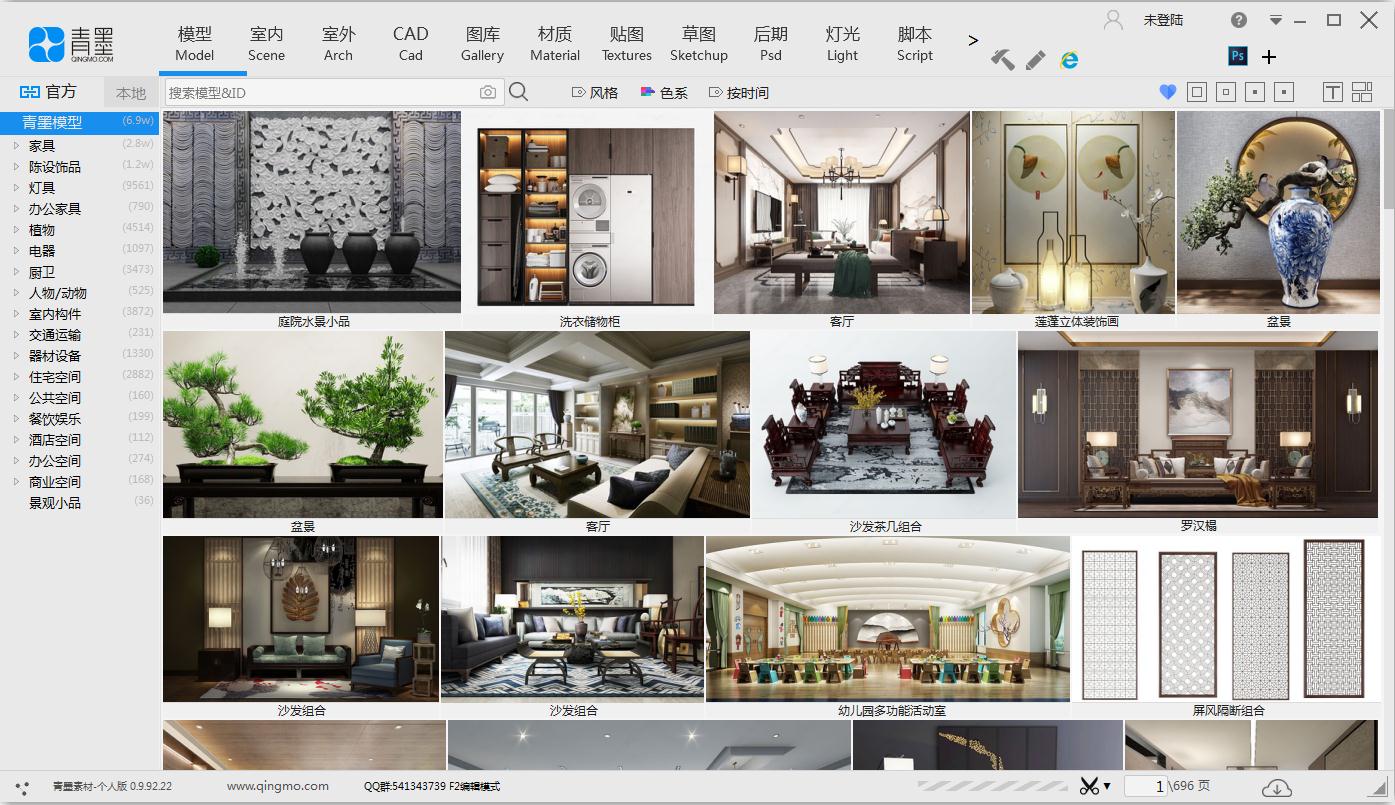Click the blue heart favorites icon
The height and width of the screenshot is (805, 1395).
[1167, 92]
